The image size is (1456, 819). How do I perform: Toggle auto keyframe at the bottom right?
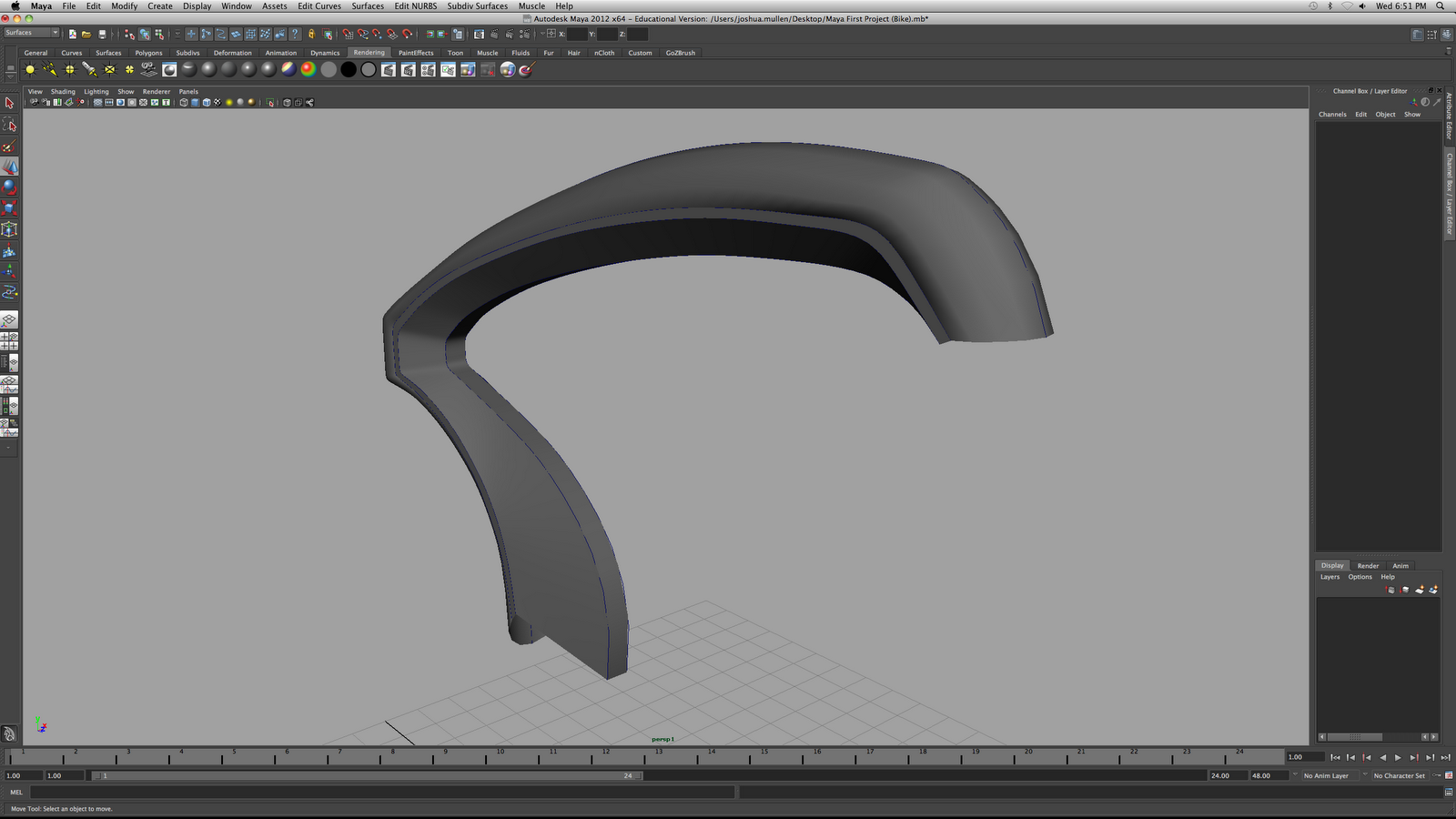[1438, 775]
